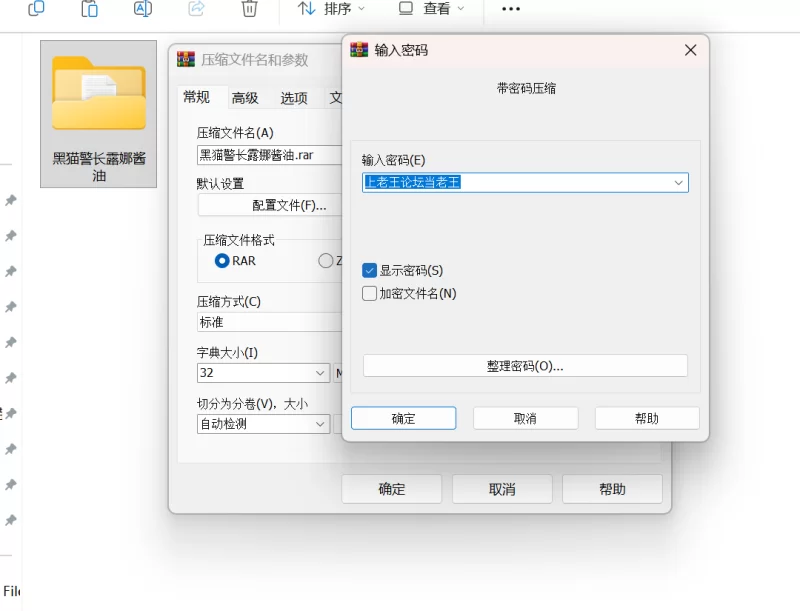
Task: Click WinRAR icon in 输入密码 title bar
Action: (359, 49)
